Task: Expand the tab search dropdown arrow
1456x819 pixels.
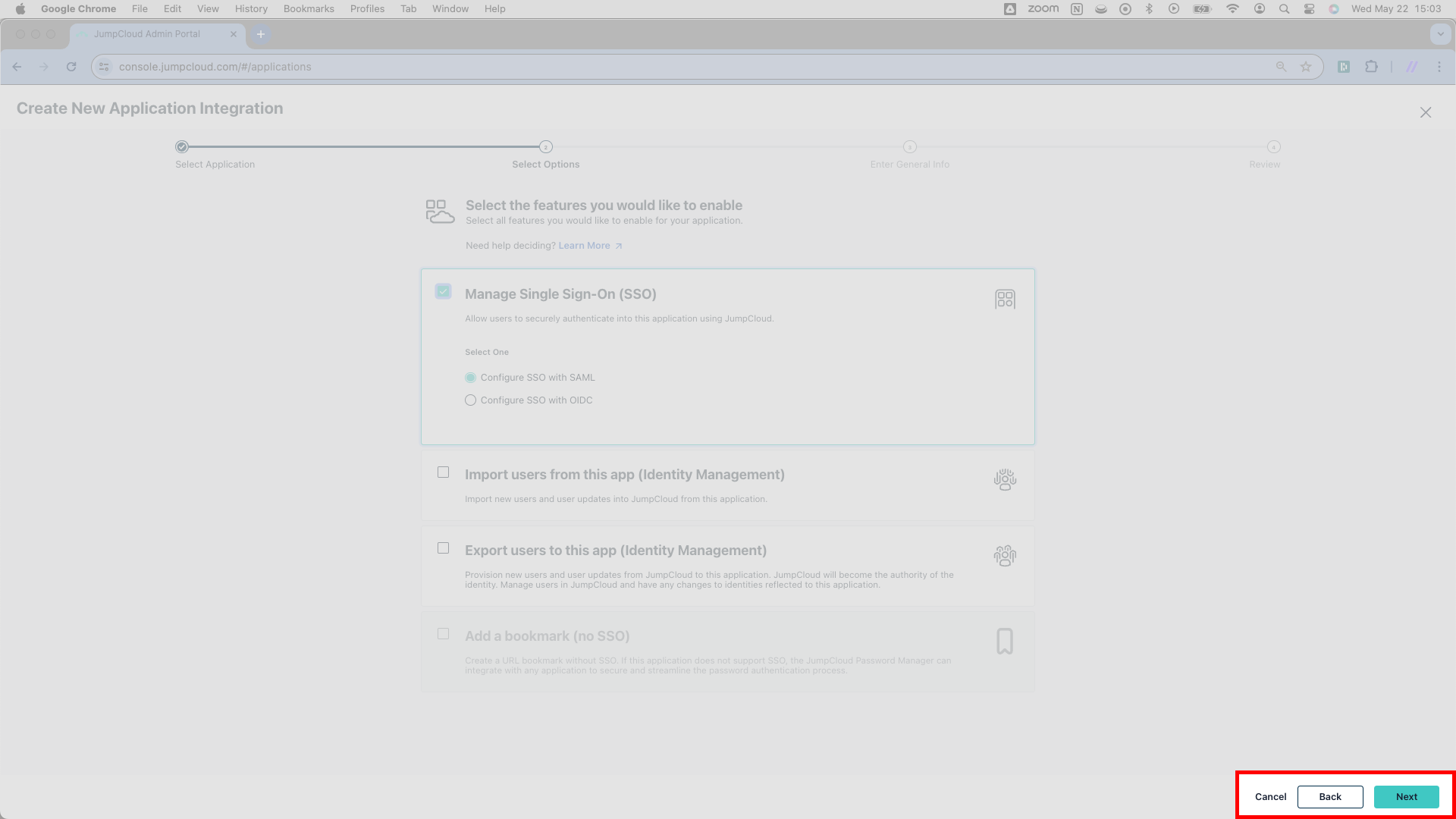Action: pos(1440,34)
